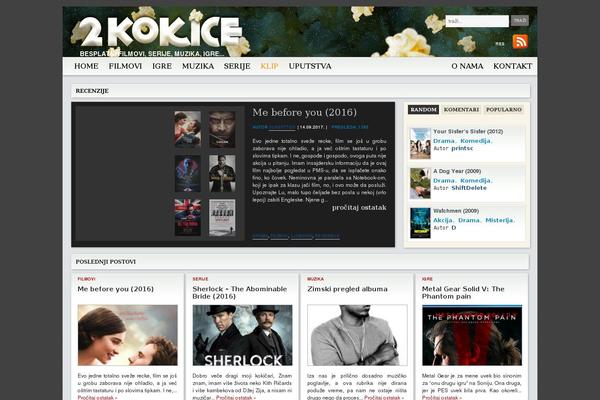This screenshot has width=600, height=400.
Task: Open the UPUTSTVA menu item
Action: point(310,66)
